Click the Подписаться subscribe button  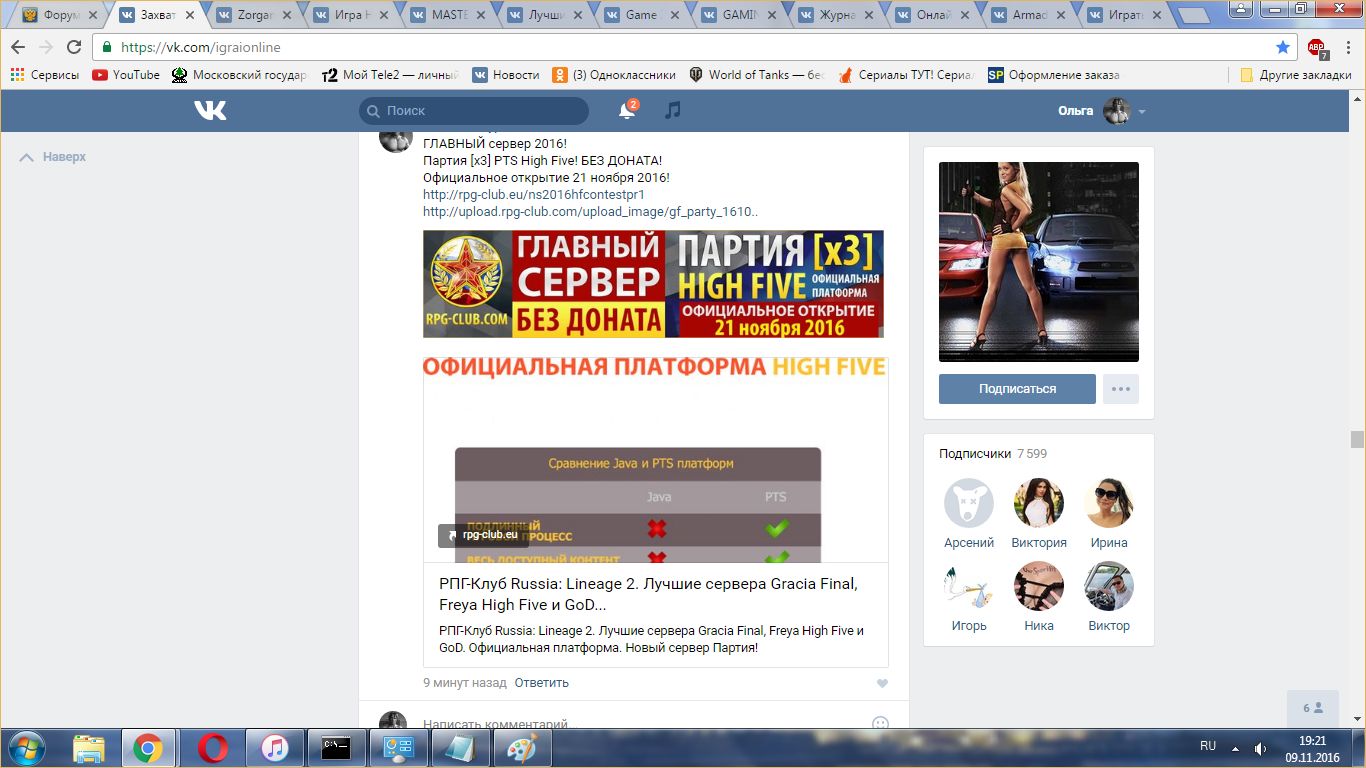click(1017, 389)
